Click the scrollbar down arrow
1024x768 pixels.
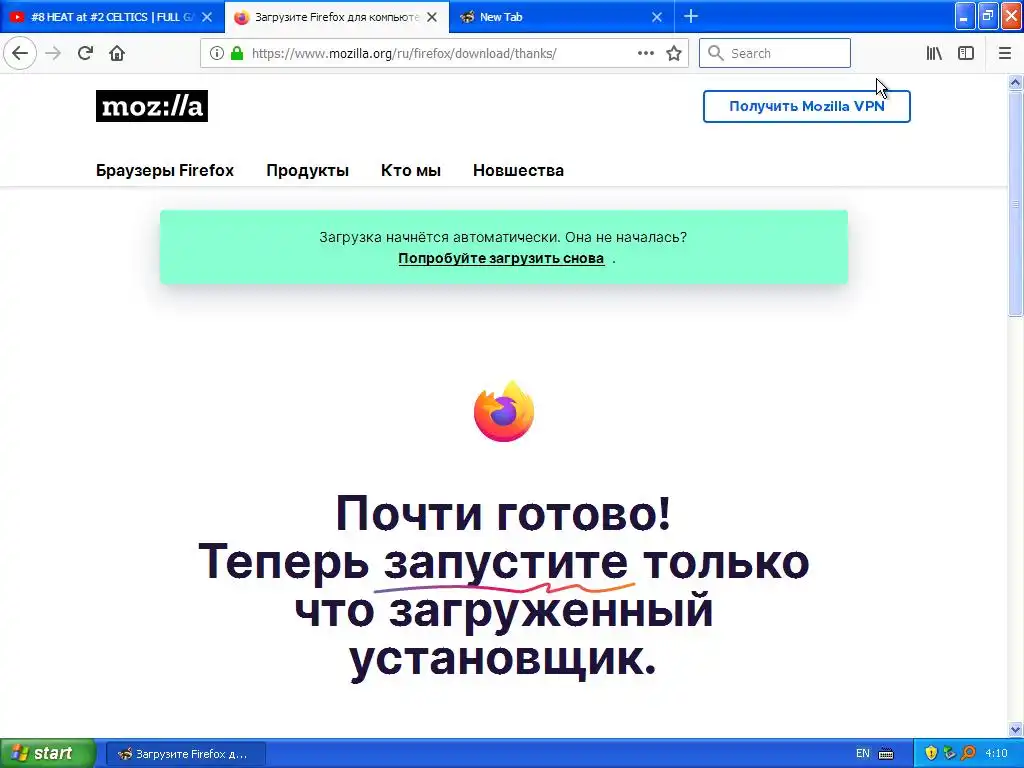pos(1015,729)
